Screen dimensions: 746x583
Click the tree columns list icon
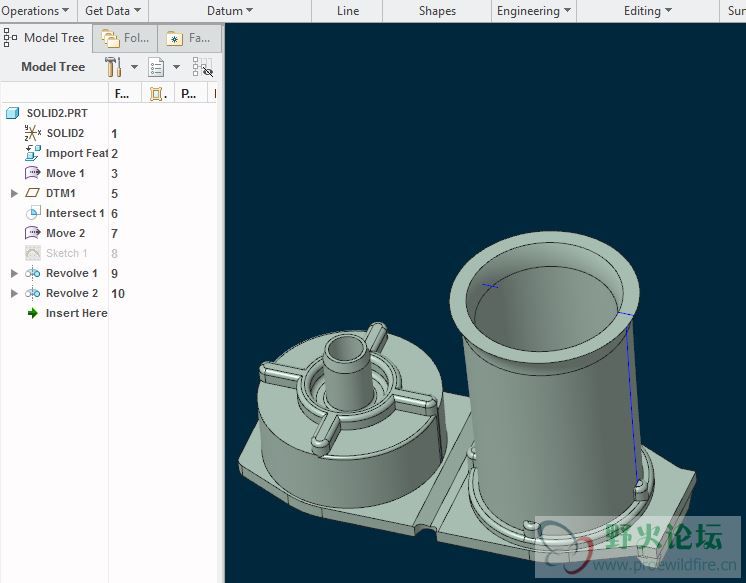pos(156,67)
